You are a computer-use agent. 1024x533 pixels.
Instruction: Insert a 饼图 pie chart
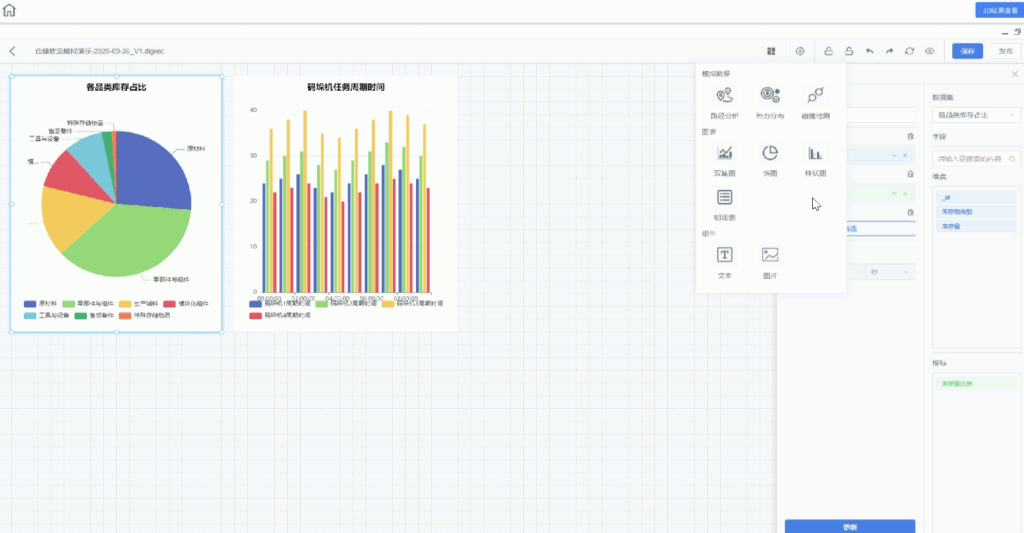[x=770, y=161]
